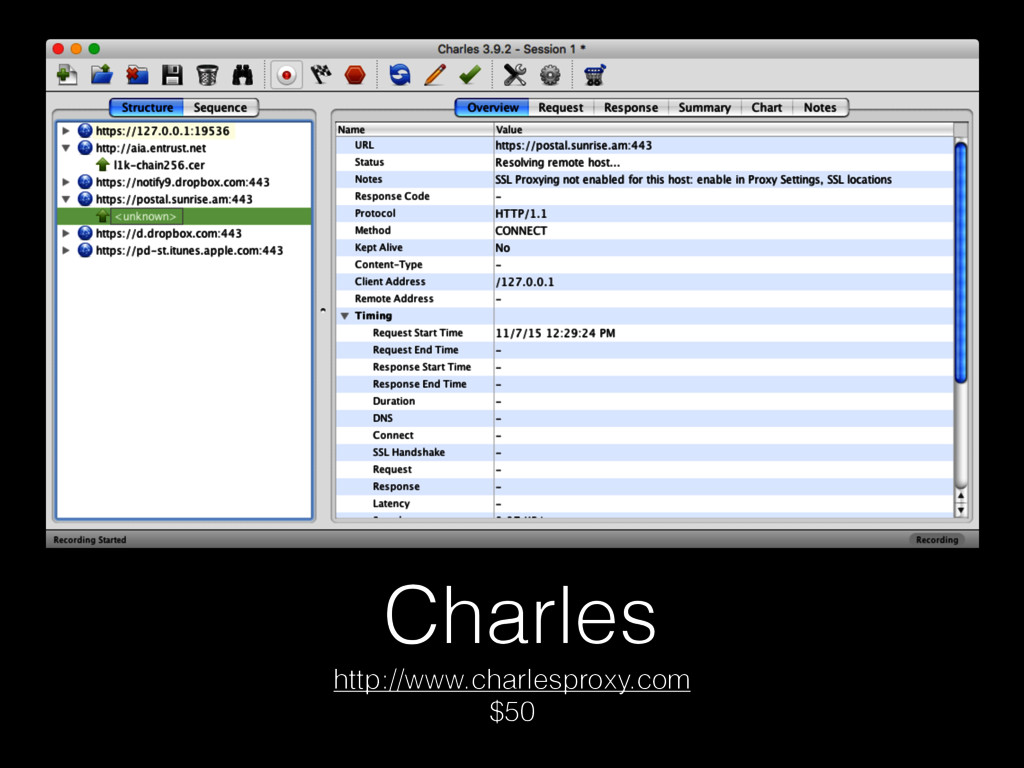Collapse the http://aia.entrust.net host node
The image size is (1024, 768).
click(66, 148)
